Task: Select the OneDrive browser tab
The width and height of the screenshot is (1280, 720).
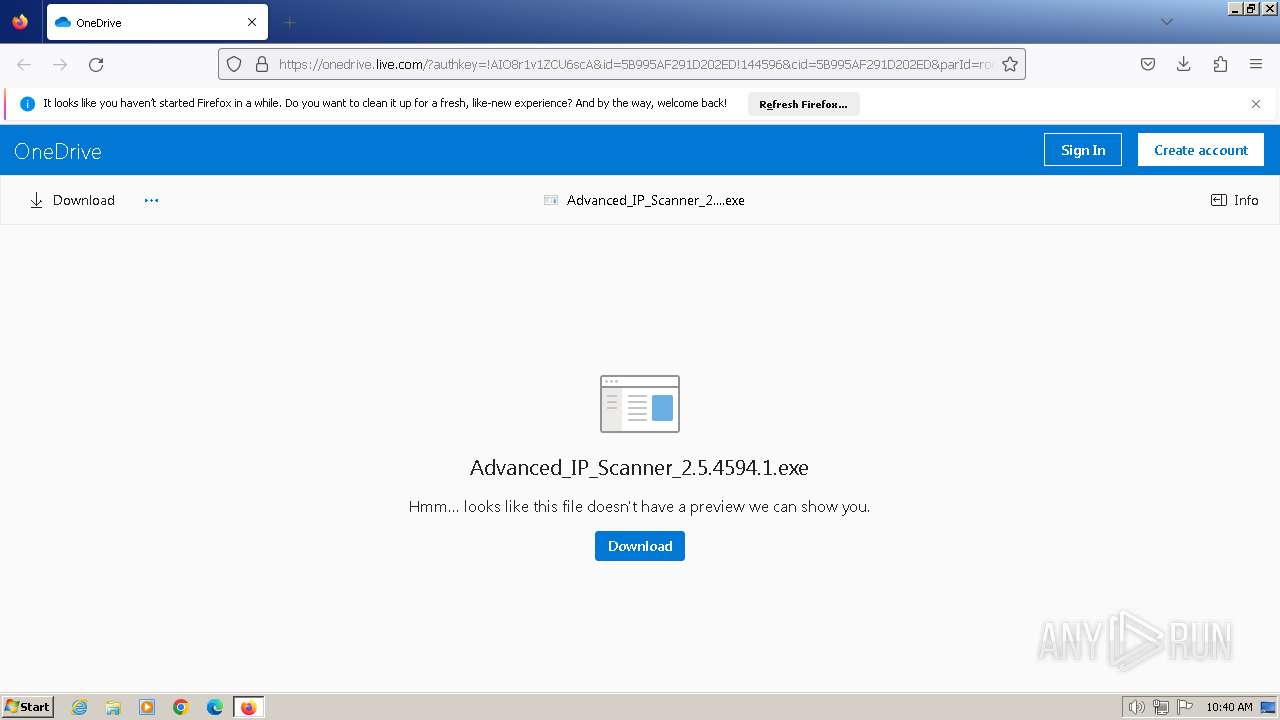Action: [x=157, y=22]
